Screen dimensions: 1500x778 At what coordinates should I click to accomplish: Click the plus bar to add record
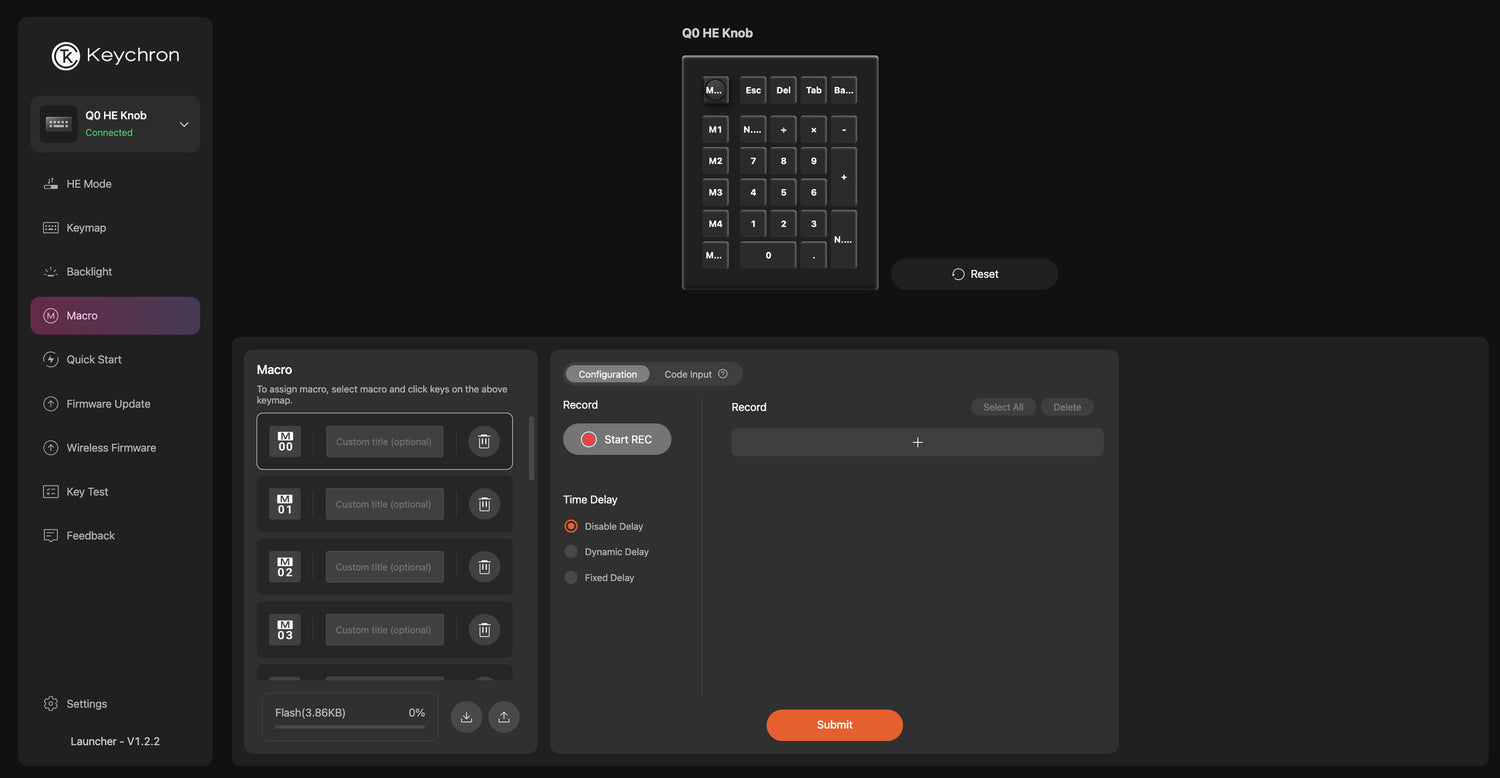917,442
